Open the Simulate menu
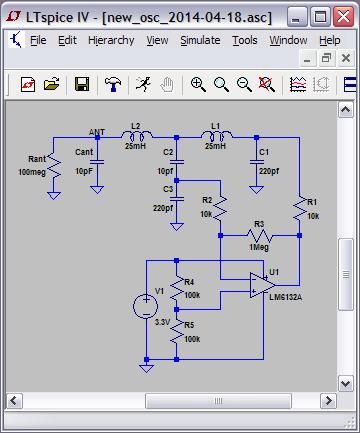This screenshot has width=360, height=433. (x=200, y=40)
